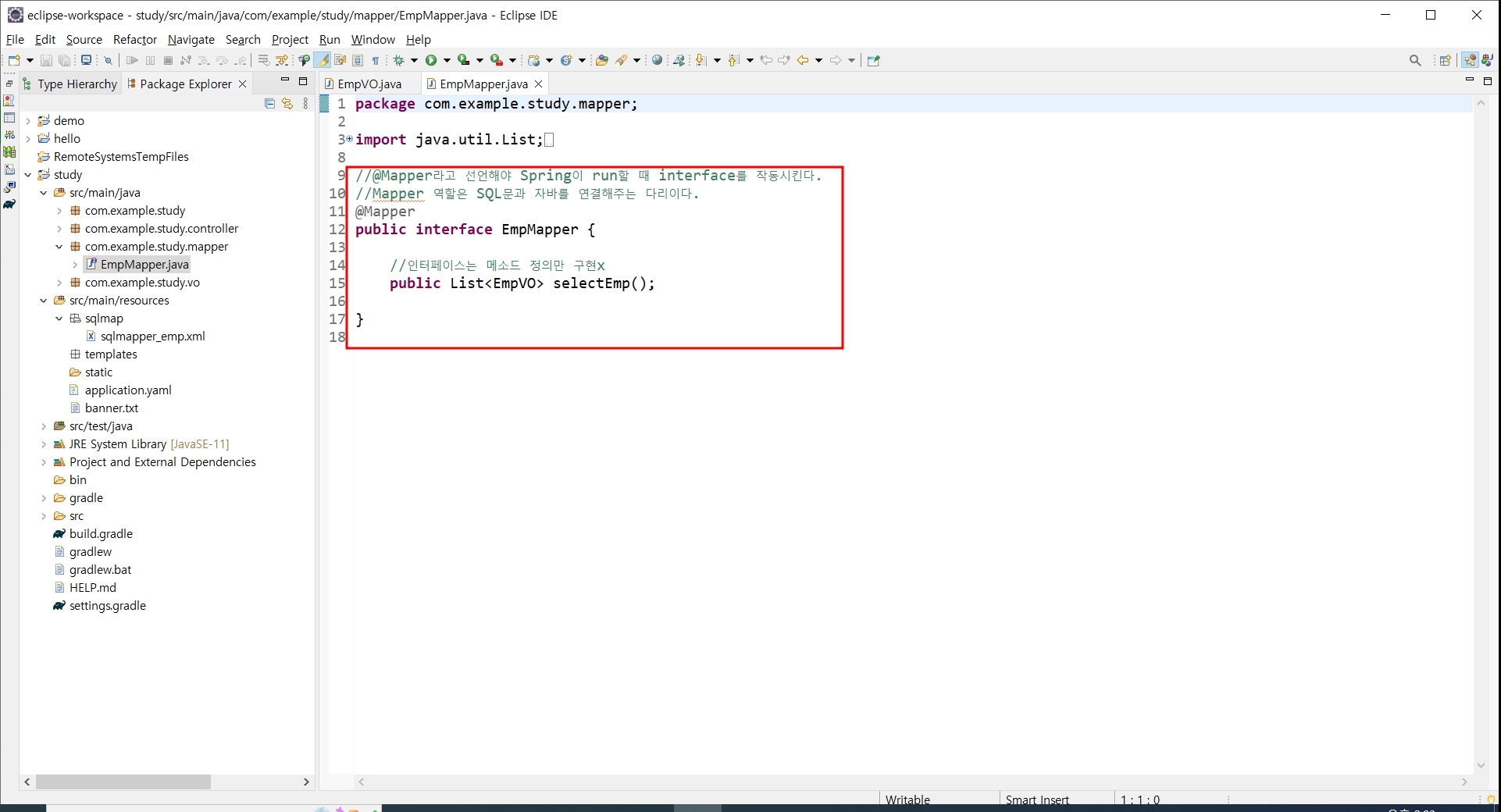Navigate Back with the yellow left arrow
1501x812 pixels.
click(803, 60)
